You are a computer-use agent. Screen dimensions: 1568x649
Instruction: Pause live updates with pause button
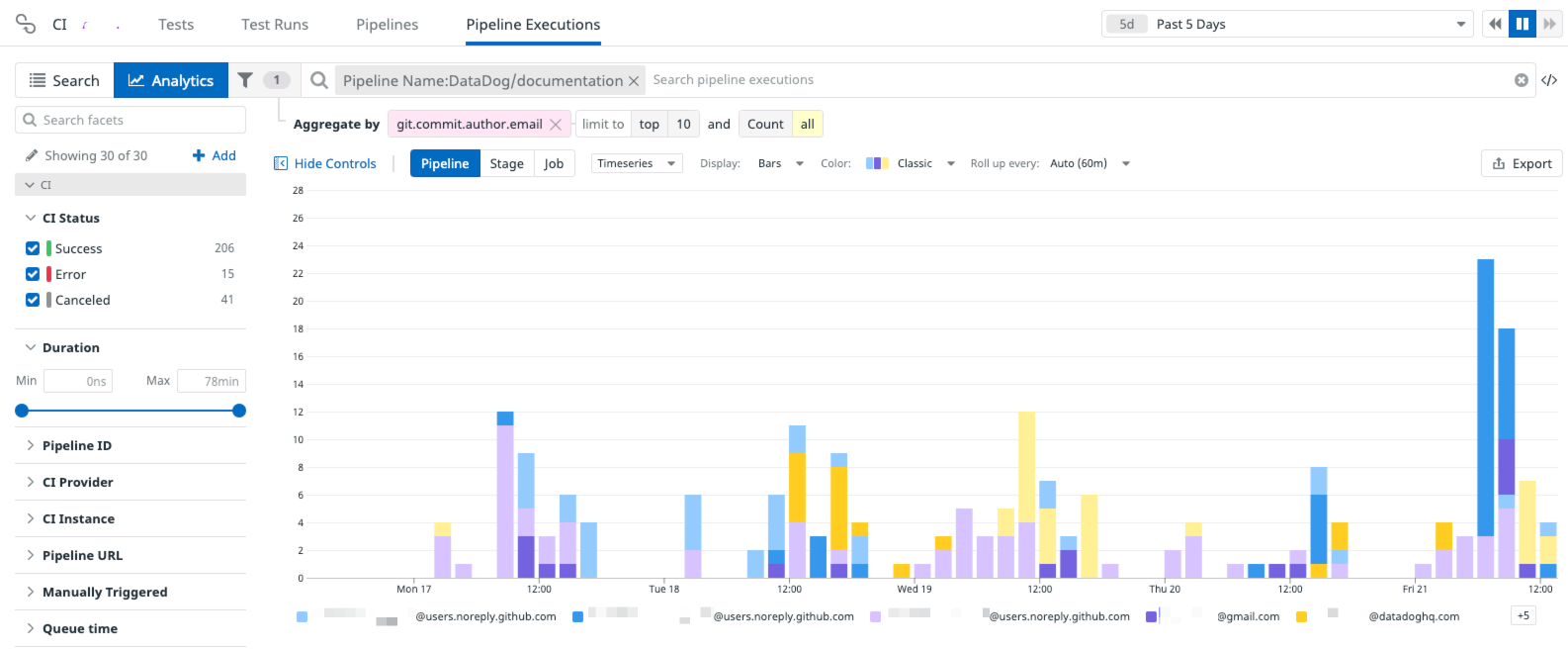pyautogui.click(x=1523, y=24)
